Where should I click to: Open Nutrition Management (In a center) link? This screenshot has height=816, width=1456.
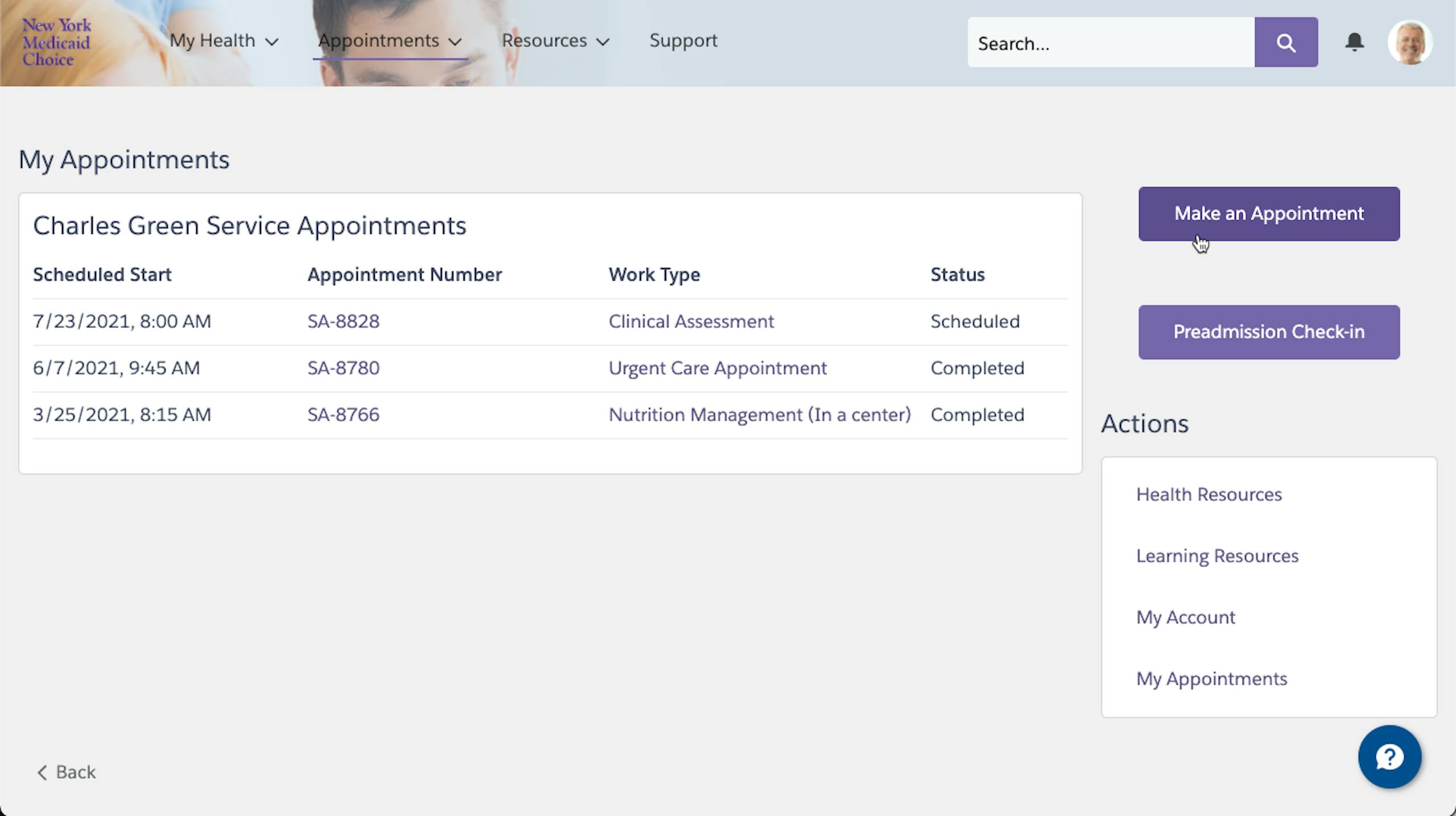click(759, 415)
